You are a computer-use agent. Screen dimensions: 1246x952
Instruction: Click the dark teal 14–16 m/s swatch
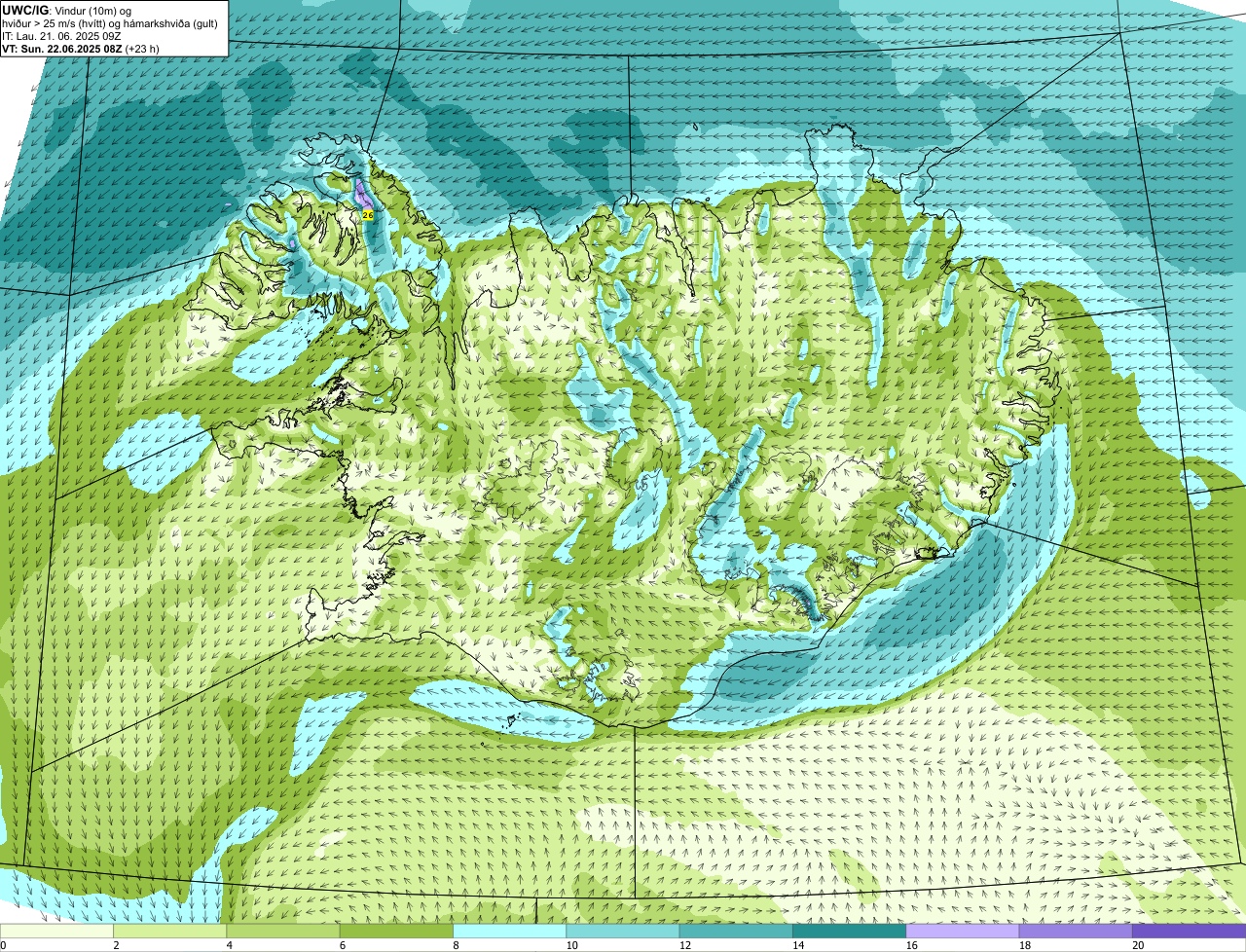[x=850, y=931]
